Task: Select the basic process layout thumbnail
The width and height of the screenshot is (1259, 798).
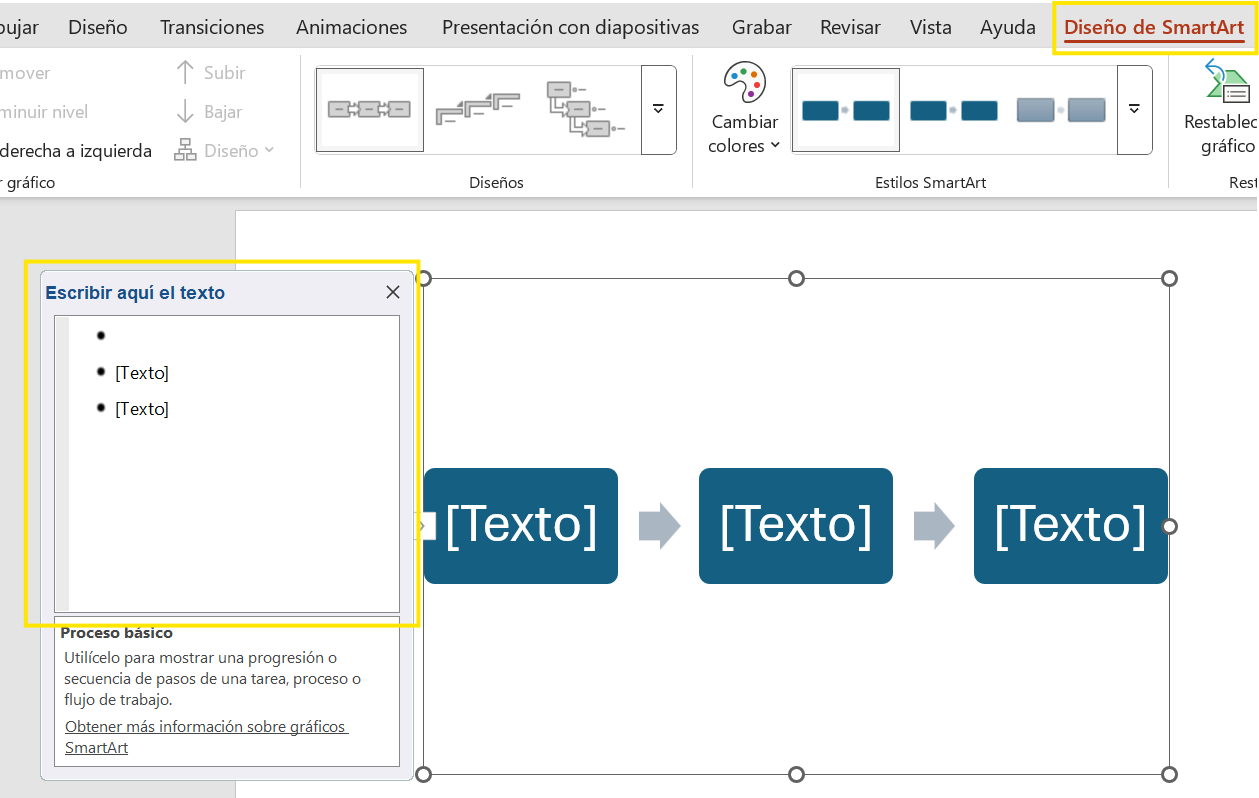Action: [370, 109]
